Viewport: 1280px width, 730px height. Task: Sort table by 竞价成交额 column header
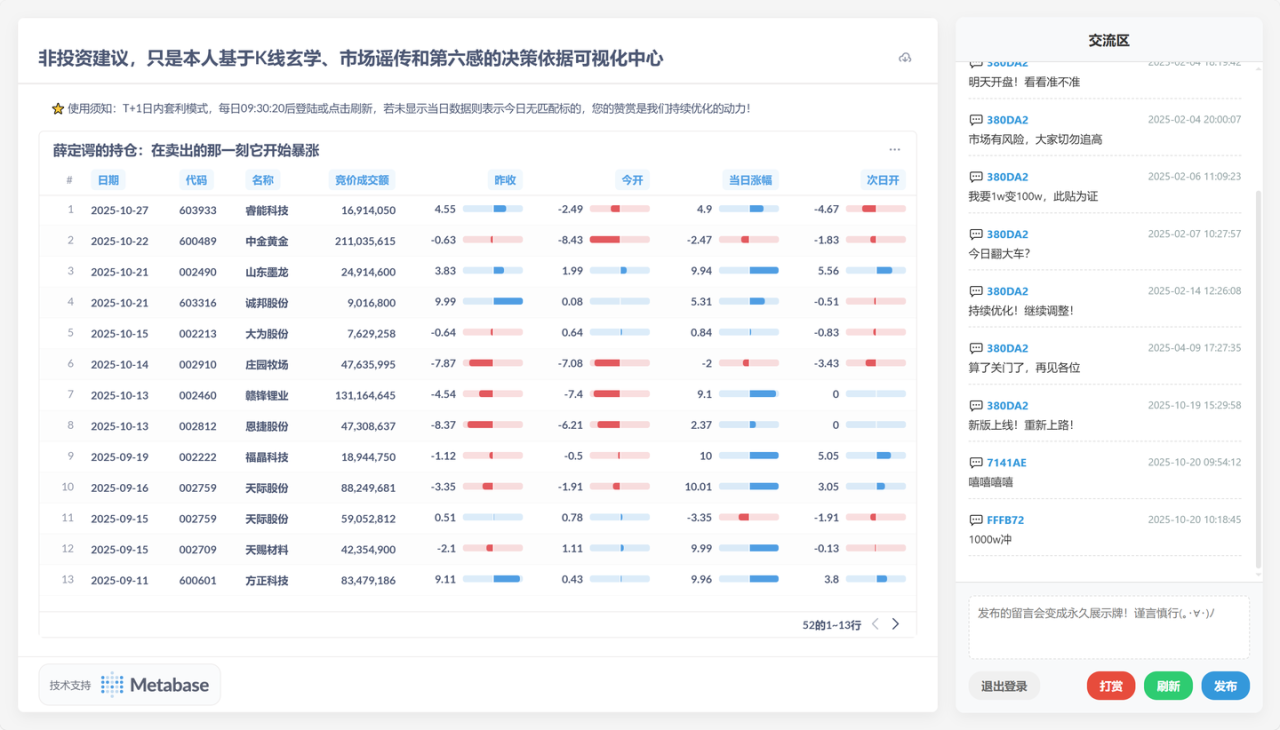[362, 180]
